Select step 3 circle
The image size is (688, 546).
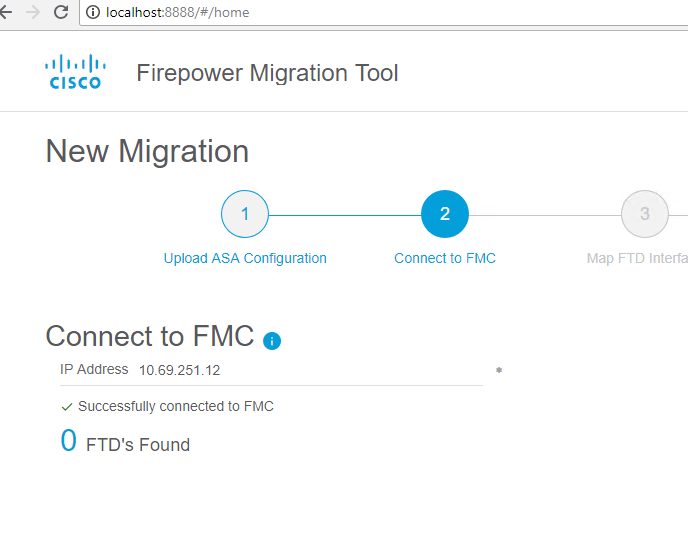(645, 214)
